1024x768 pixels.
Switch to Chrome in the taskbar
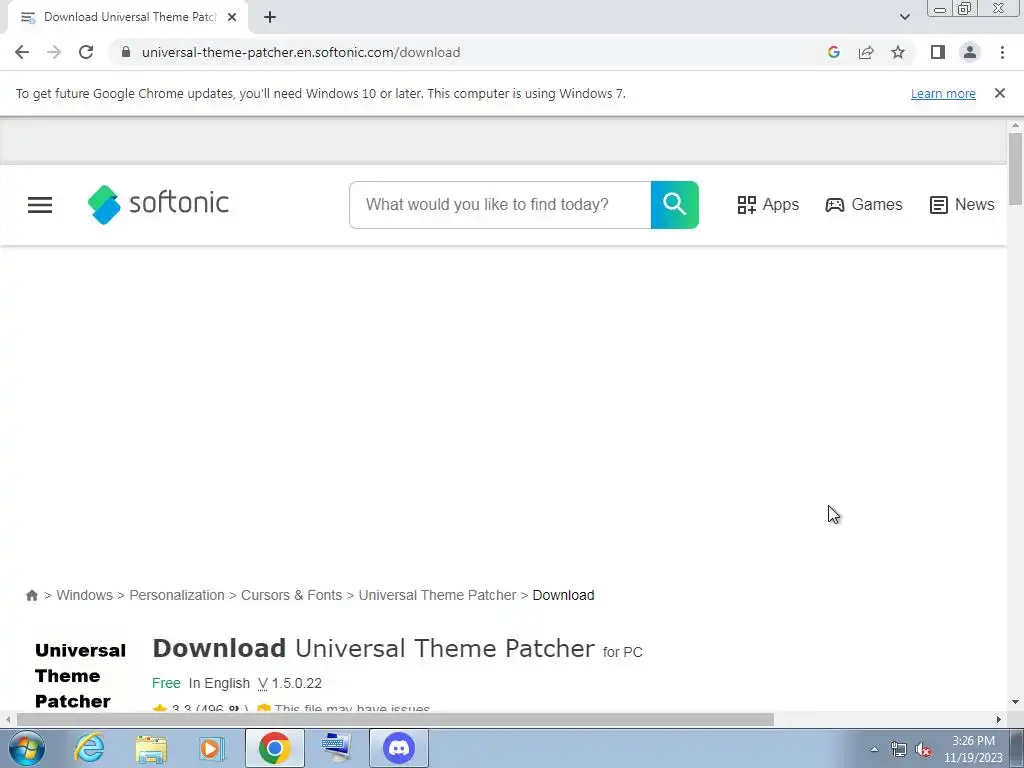tap(274, 748)
